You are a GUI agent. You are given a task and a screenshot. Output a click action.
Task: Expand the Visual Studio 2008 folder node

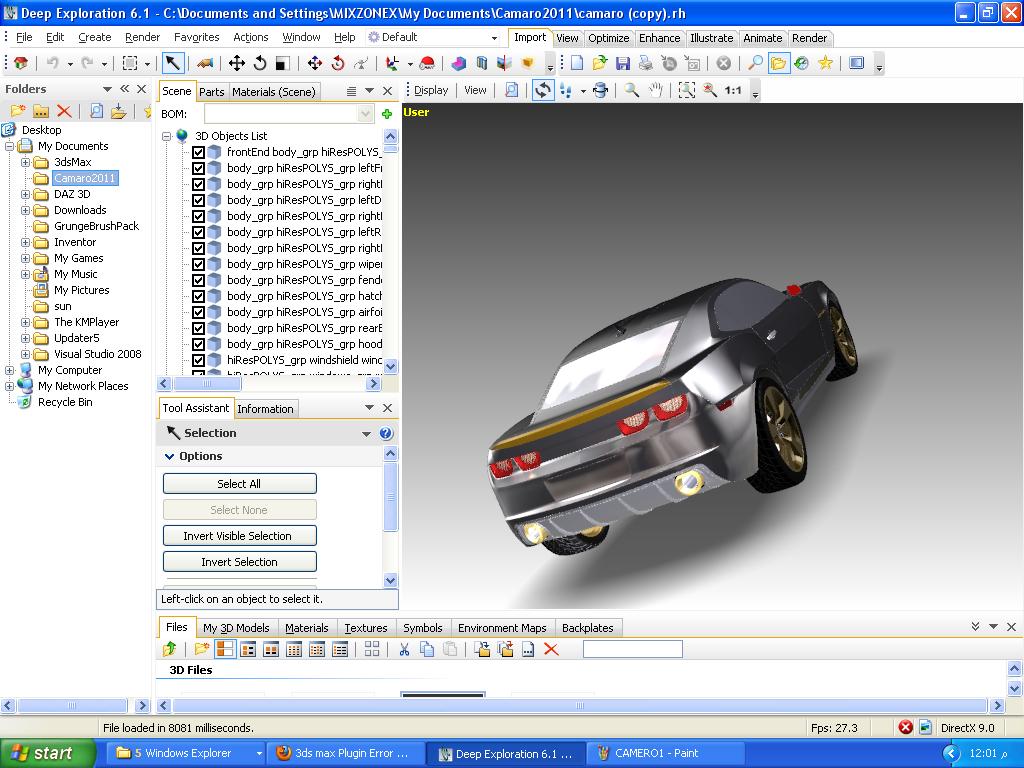pyautogui.click(x=25, y=354)
